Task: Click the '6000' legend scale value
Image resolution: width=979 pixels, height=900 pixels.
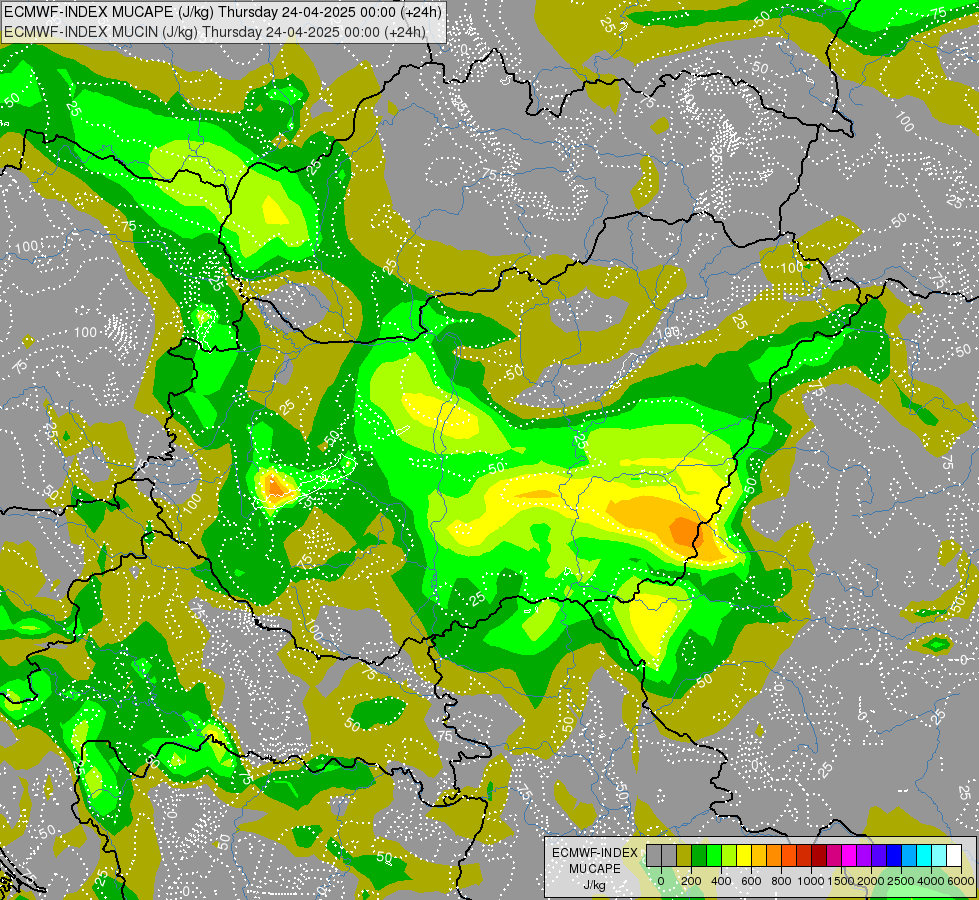Action: tap(961, 881)
